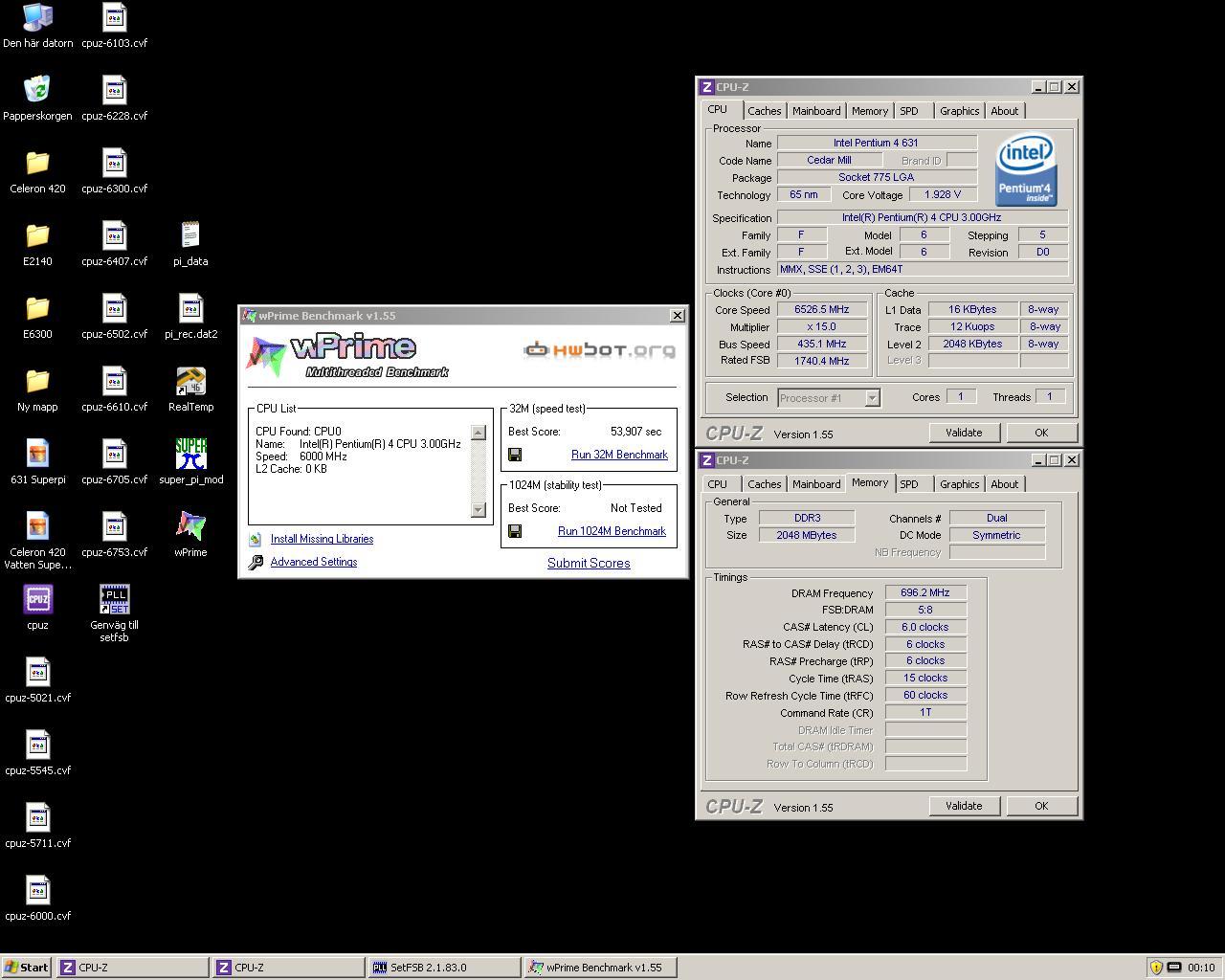
Task: Click the Submit Scores link
Action: click(589, 563)
